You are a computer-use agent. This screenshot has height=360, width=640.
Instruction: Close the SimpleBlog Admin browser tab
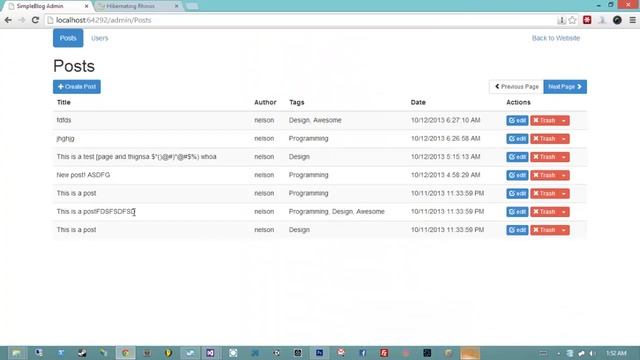coord(87,6)
